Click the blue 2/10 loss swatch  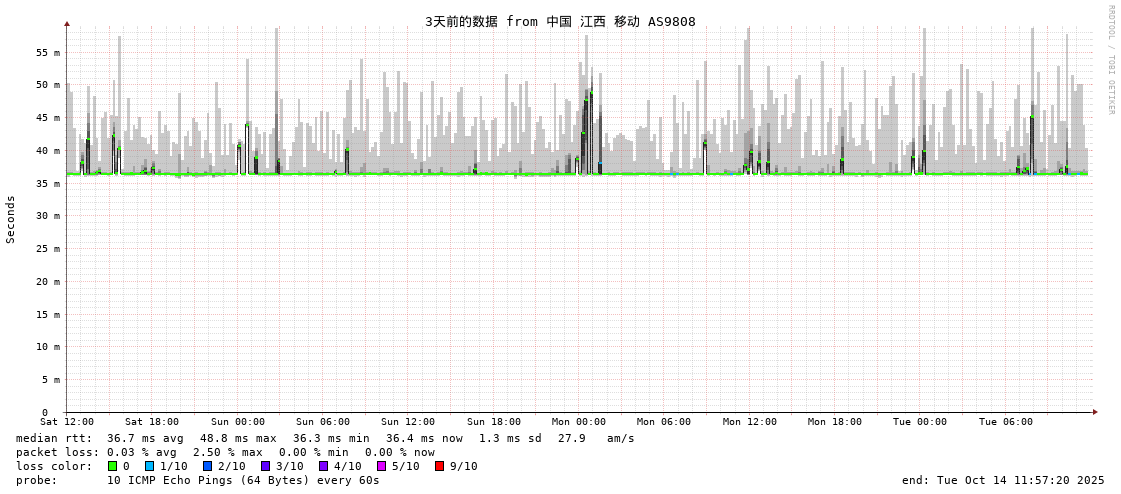coord(208,466)
